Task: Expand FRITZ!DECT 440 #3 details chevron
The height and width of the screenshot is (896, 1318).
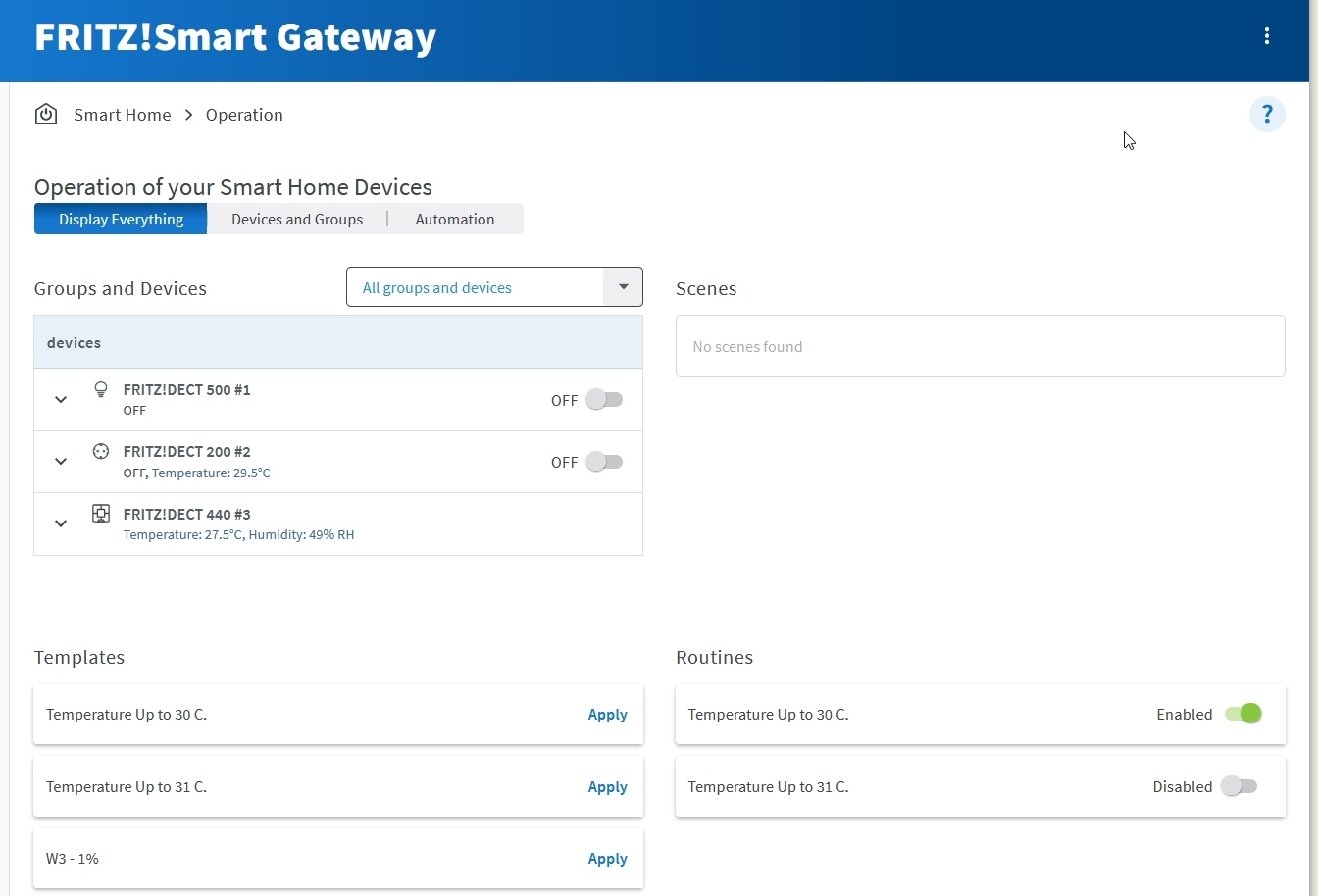Action: 61,523
